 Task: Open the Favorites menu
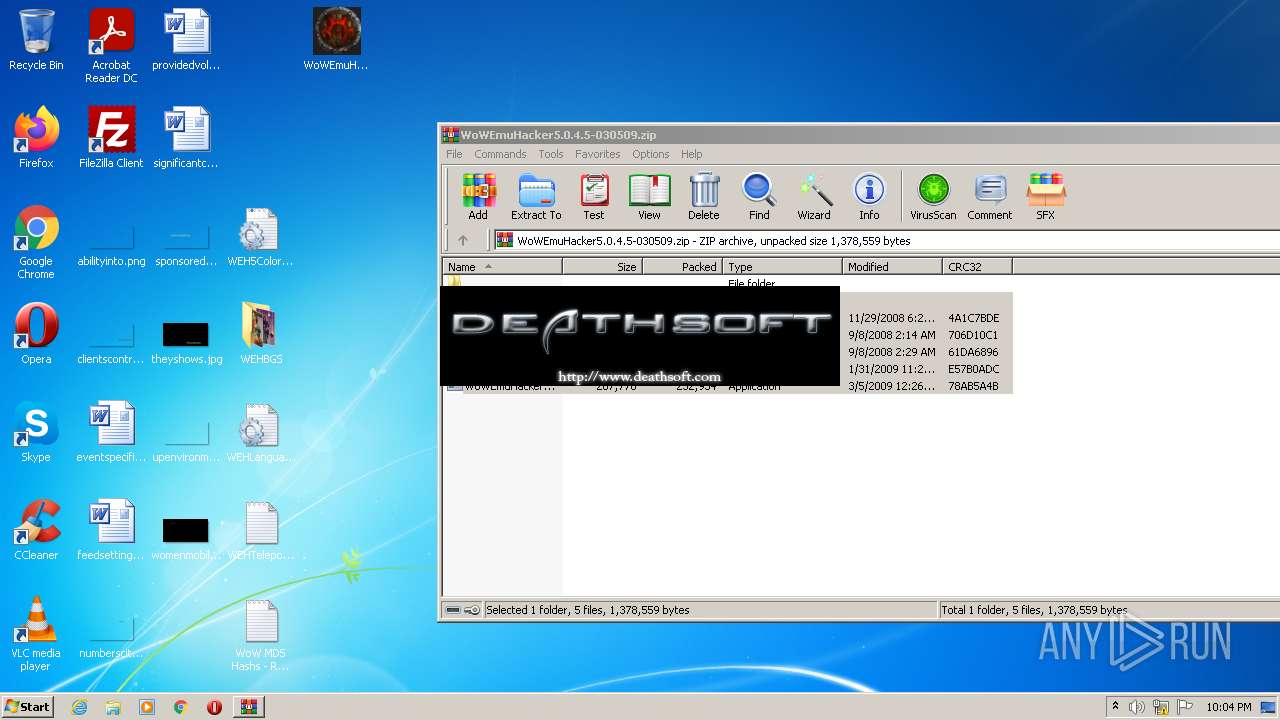point(597,154)
